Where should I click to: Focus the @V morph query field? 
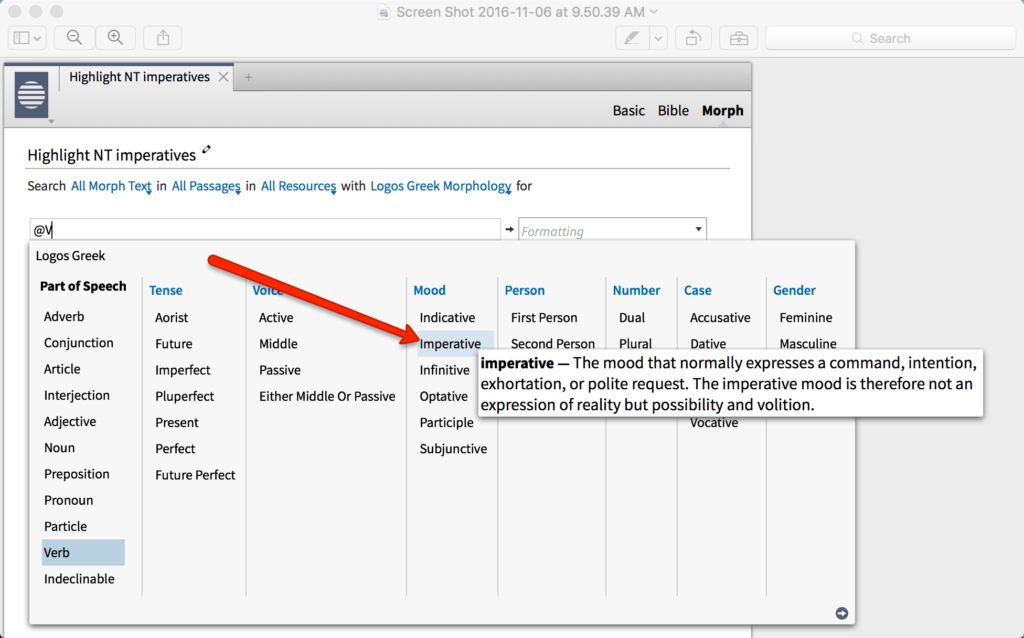click(265, 230)
